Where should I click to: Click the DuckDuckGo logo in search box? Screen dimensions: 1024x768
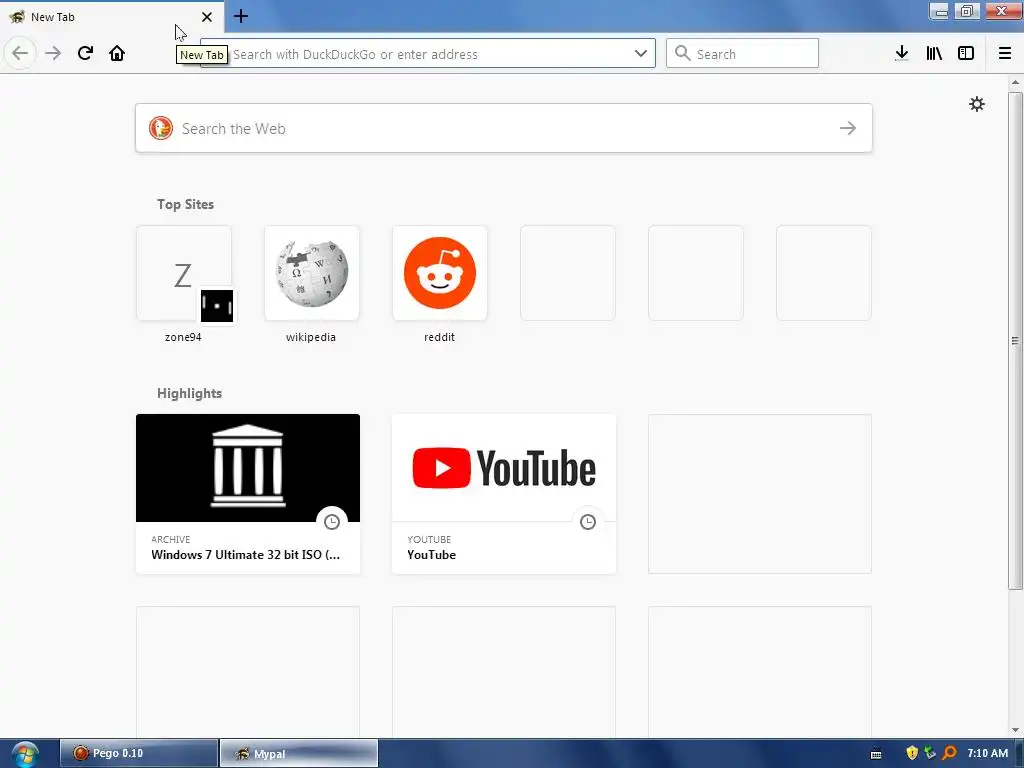[161, 128]
